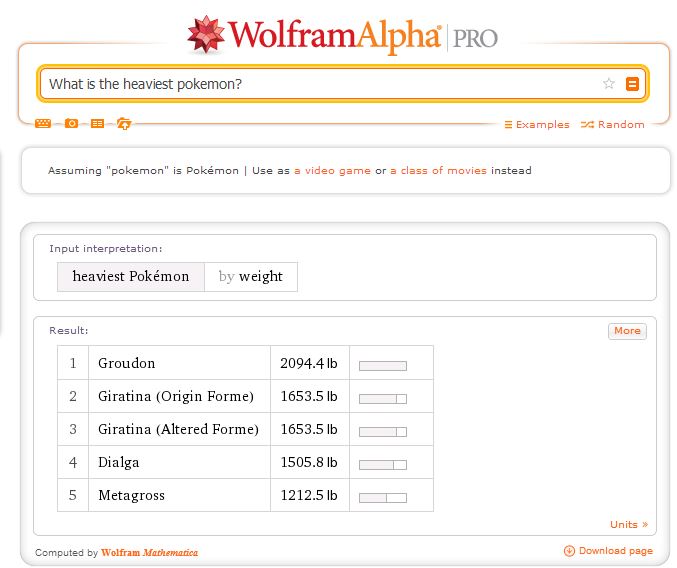Image resolution: width=677 pixels, height=568 pixels.
Task: Click the download page arrow icon
Action: coord(569,551)
